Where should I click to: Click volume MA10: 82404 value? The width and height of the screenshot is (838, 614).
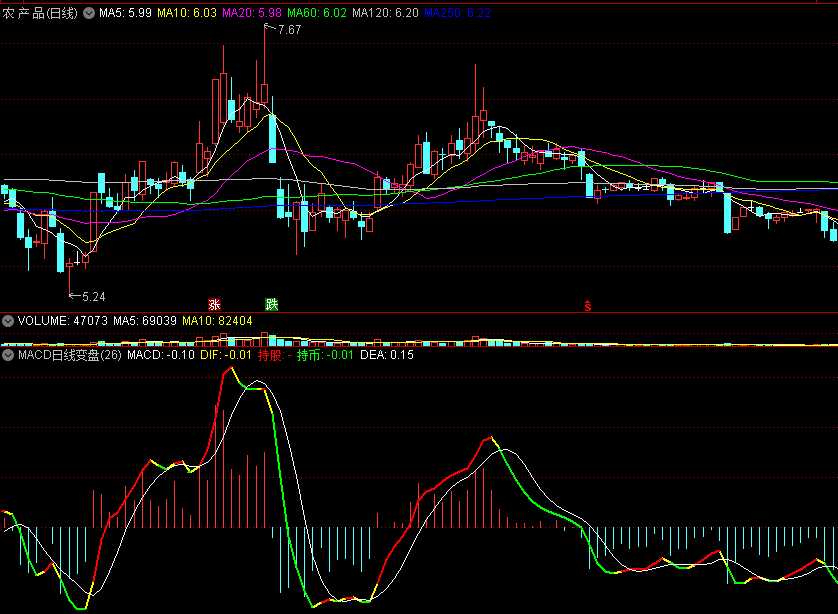(217, 321)
